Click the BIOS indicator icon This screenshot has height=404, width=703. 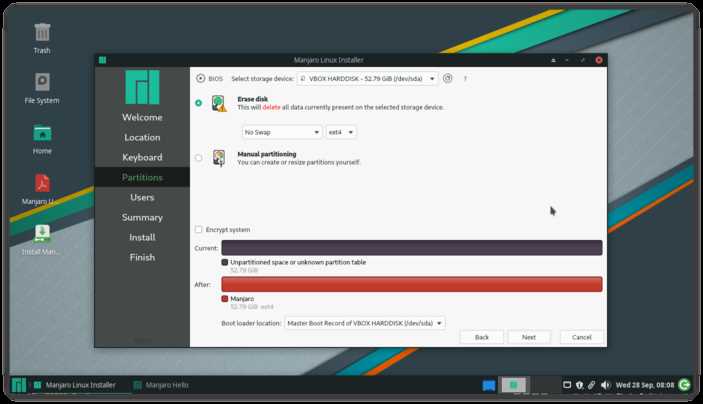[x=200, y=78]
